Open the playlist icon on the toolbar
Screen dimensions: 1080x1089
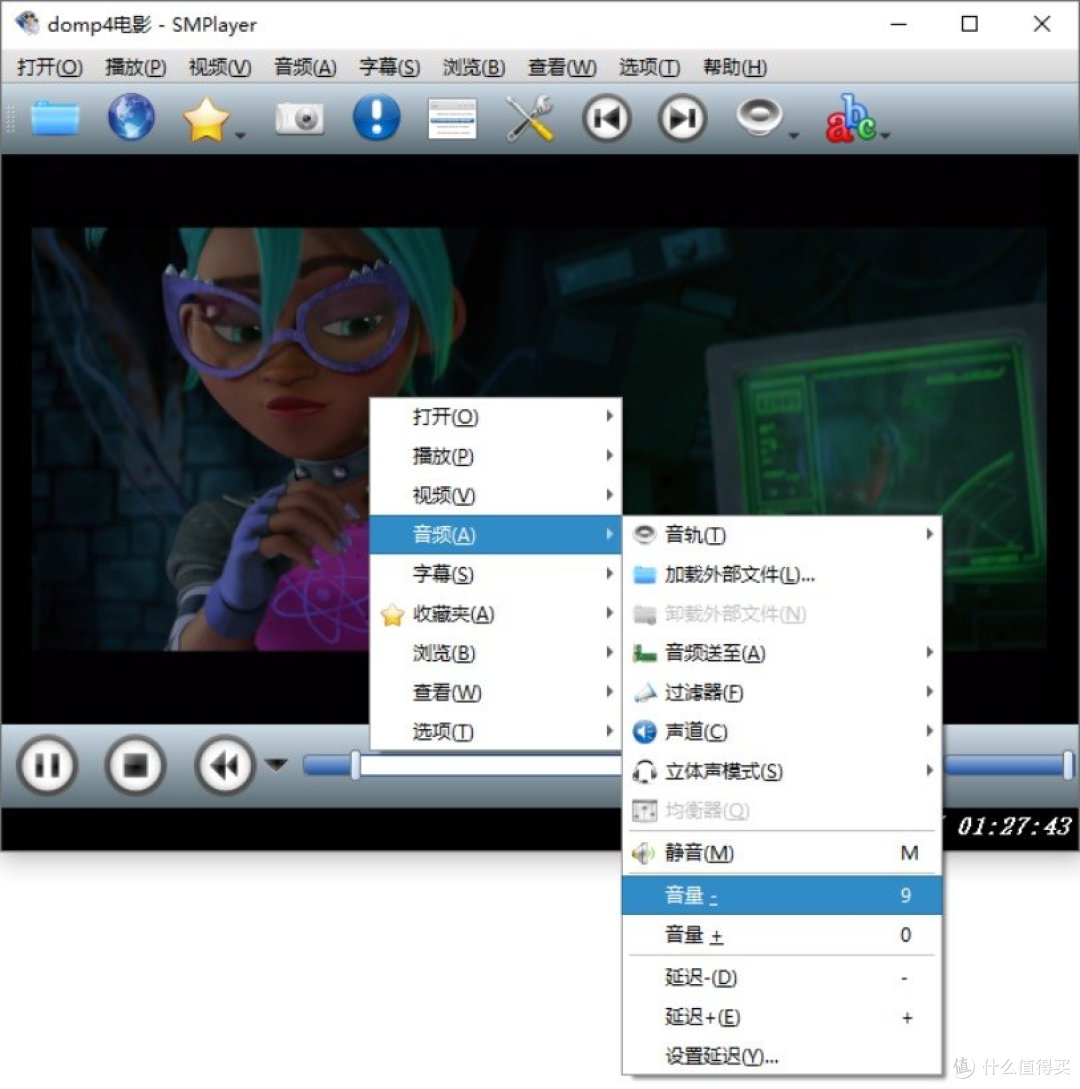(452, 117)
